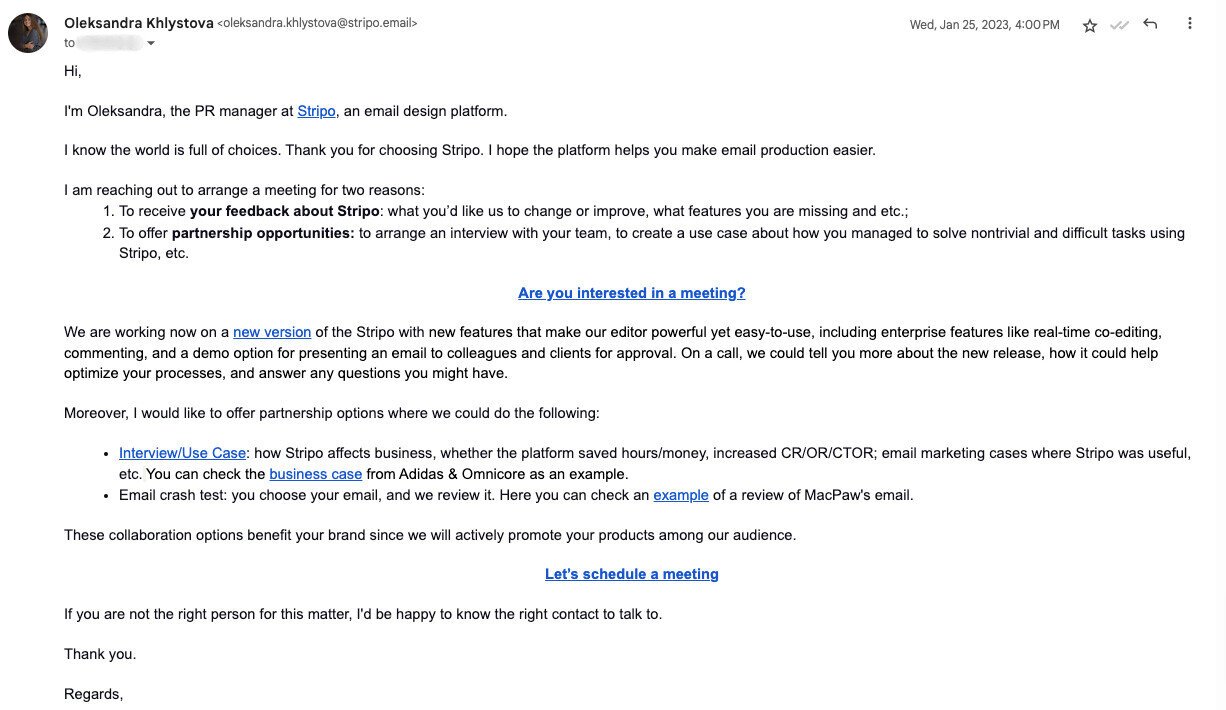The height and width of the screenshot is (710, 1226).
Task: Open the three-dot more options menu
Action: point(1189,24)
